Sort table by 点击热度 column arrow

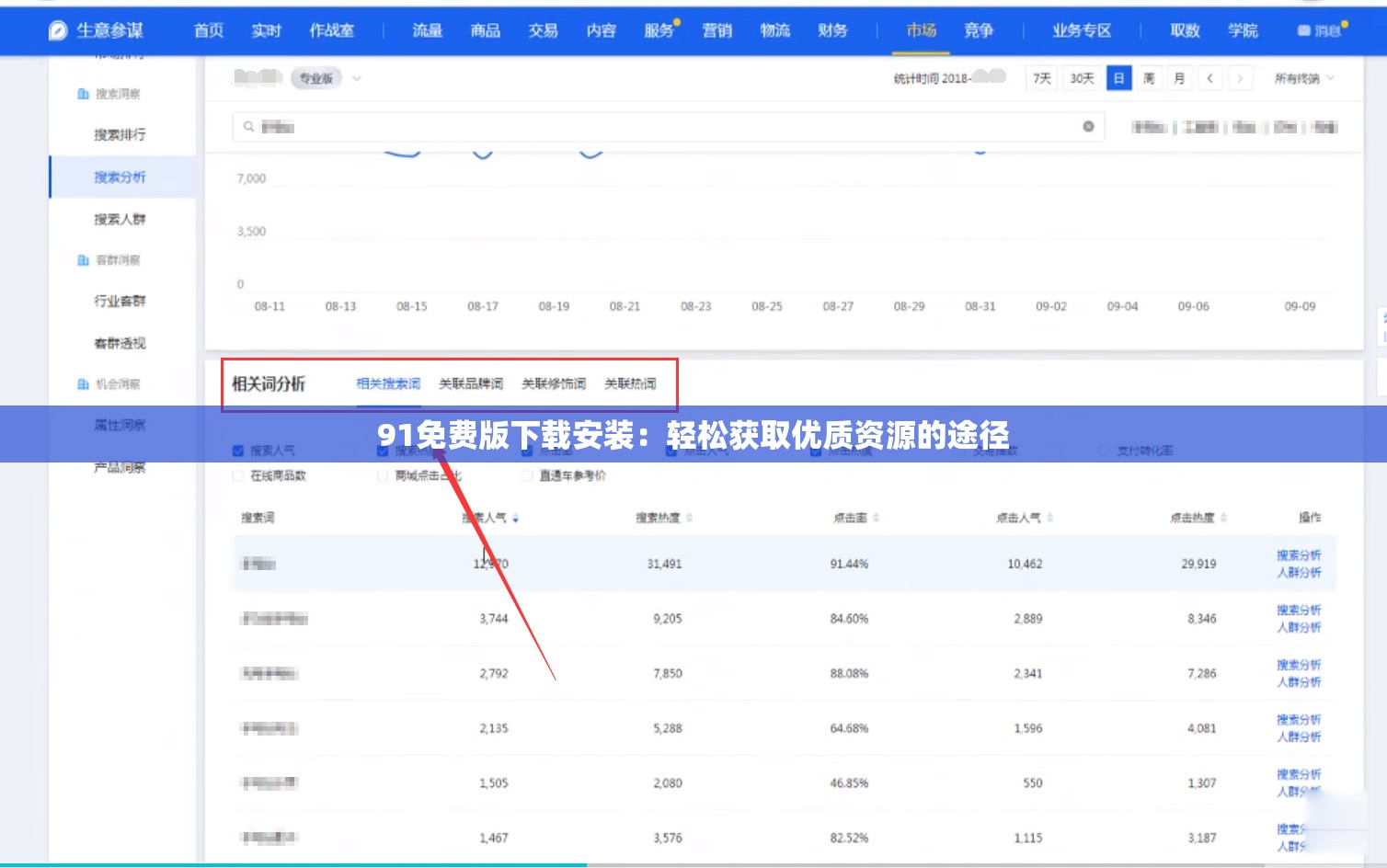tap(1223, 519)
